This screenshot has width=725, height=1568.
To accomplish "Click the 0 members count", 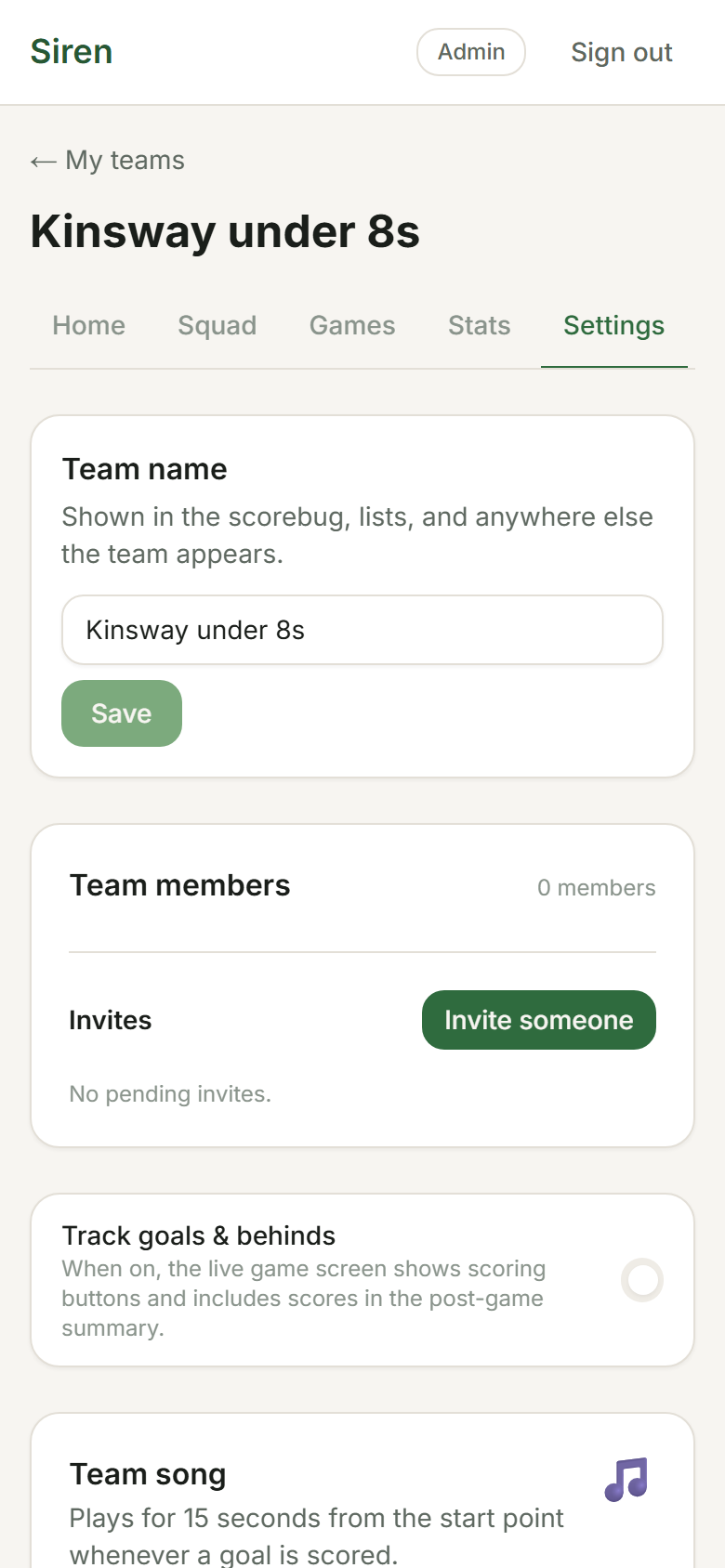I will coord(596,888).
